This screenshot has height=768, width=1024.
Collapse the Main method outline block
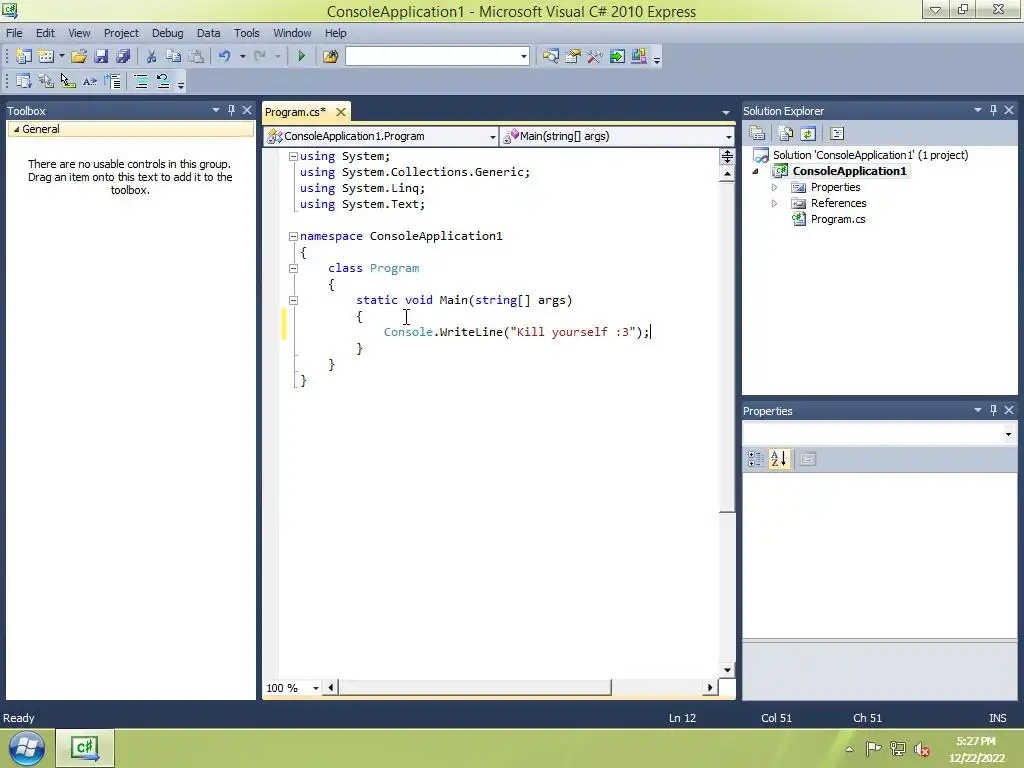(x=293, y=300)
